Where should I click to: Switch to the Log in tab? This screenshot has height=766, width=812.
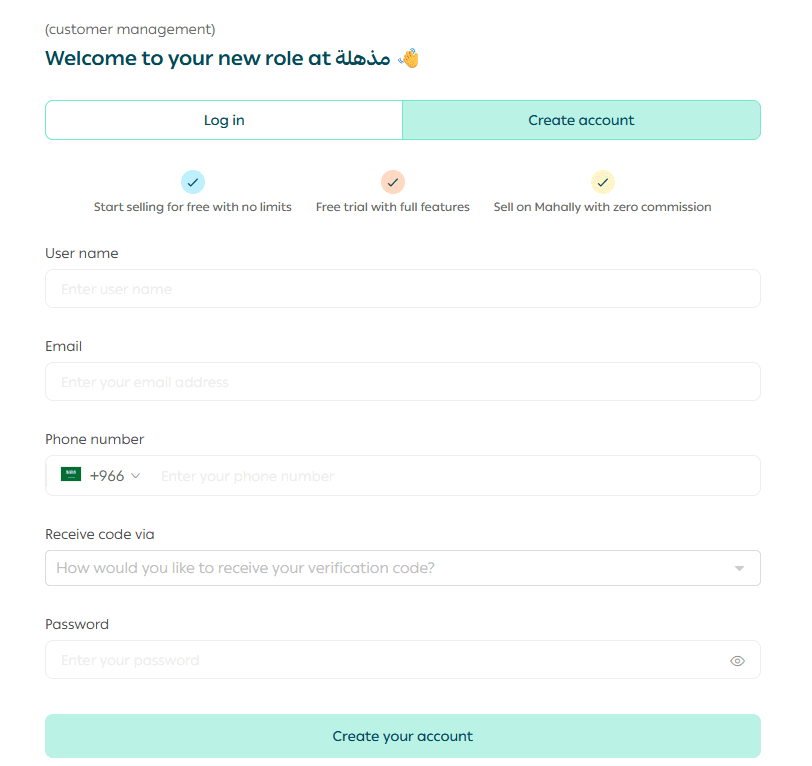click(x=224, y=120)
